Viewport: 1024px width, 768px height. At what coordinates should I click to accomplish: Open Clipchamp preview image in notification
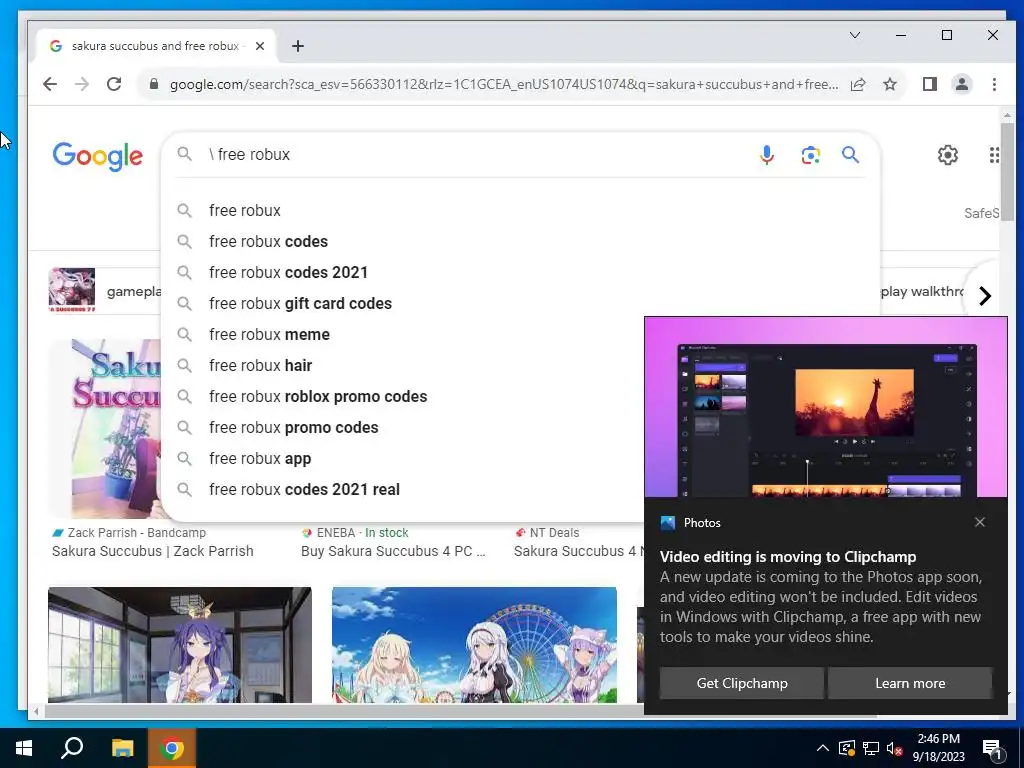pyautogui.click(x=825, y=408)
